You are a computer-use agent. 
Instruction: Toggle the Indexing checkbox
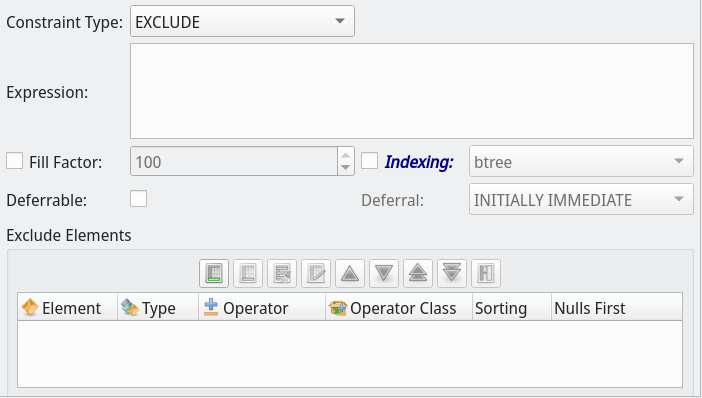tap(369, 161)
